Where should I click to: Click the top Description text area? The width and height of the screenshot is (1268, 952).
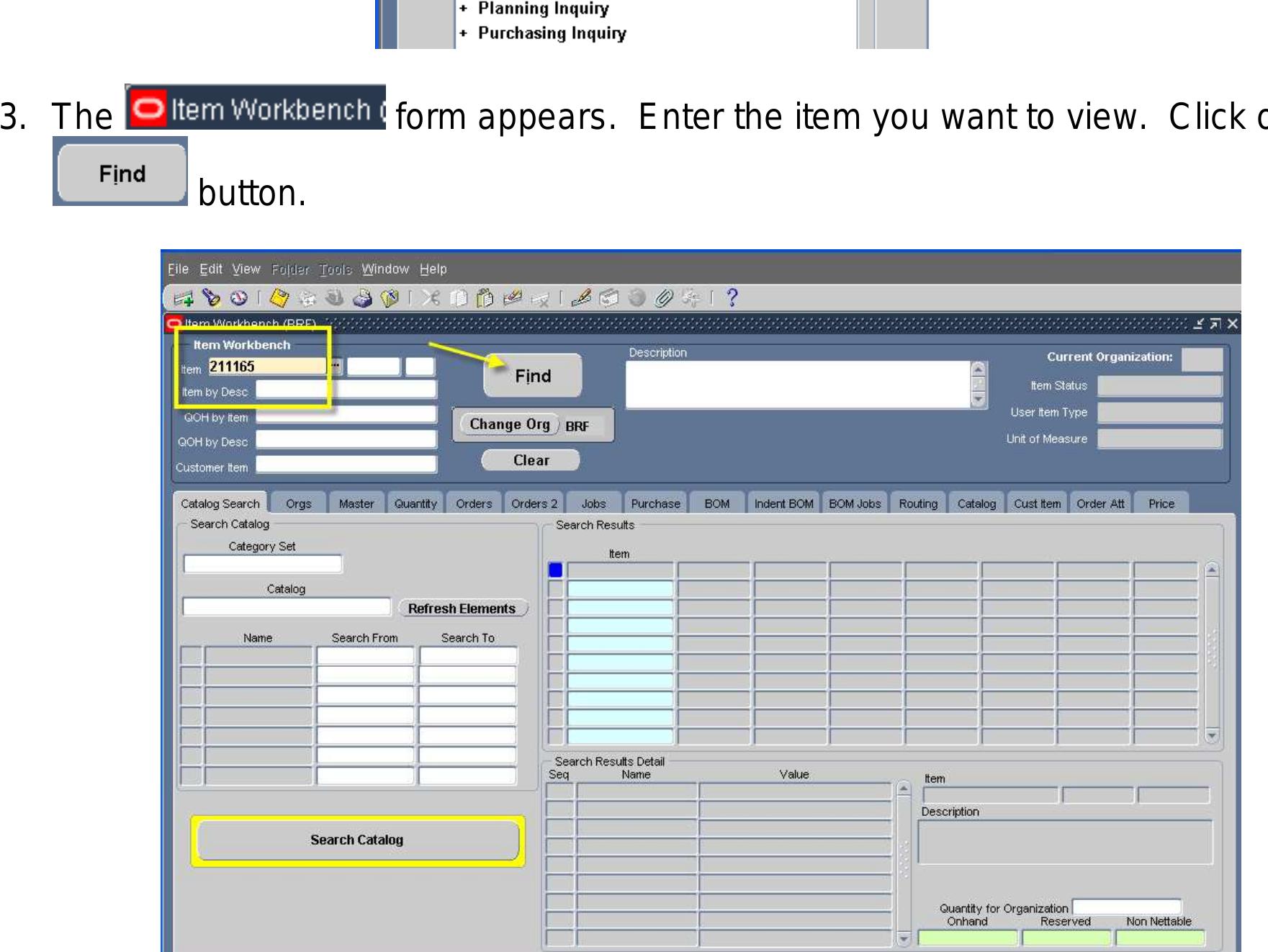[798, 385]
